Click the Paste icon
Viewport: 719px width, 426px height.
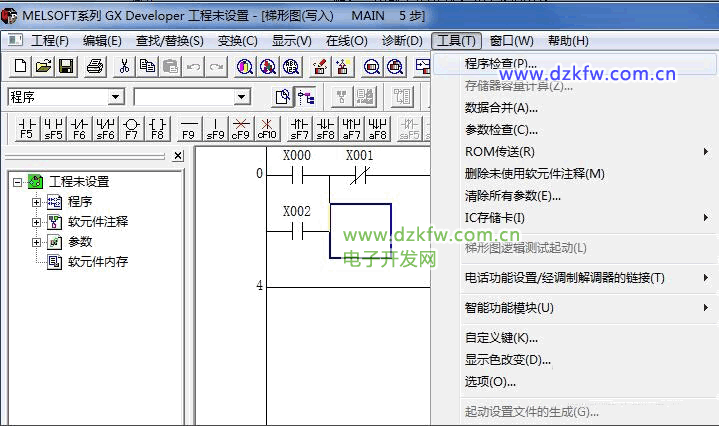click(170, 66)
